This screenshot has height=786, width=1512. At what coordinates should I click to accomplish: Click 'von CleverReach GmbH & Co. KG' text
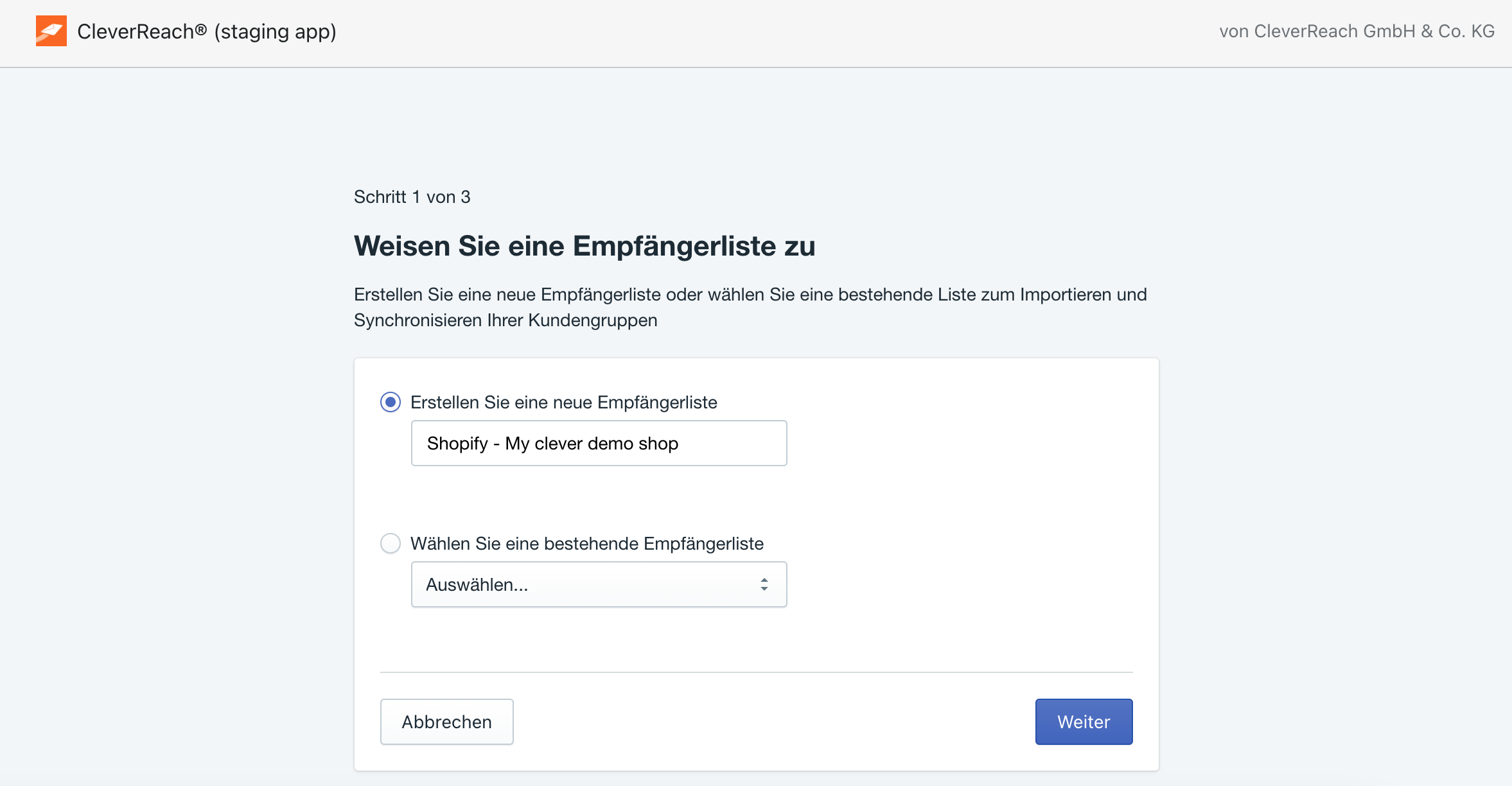pos(1357,31)
